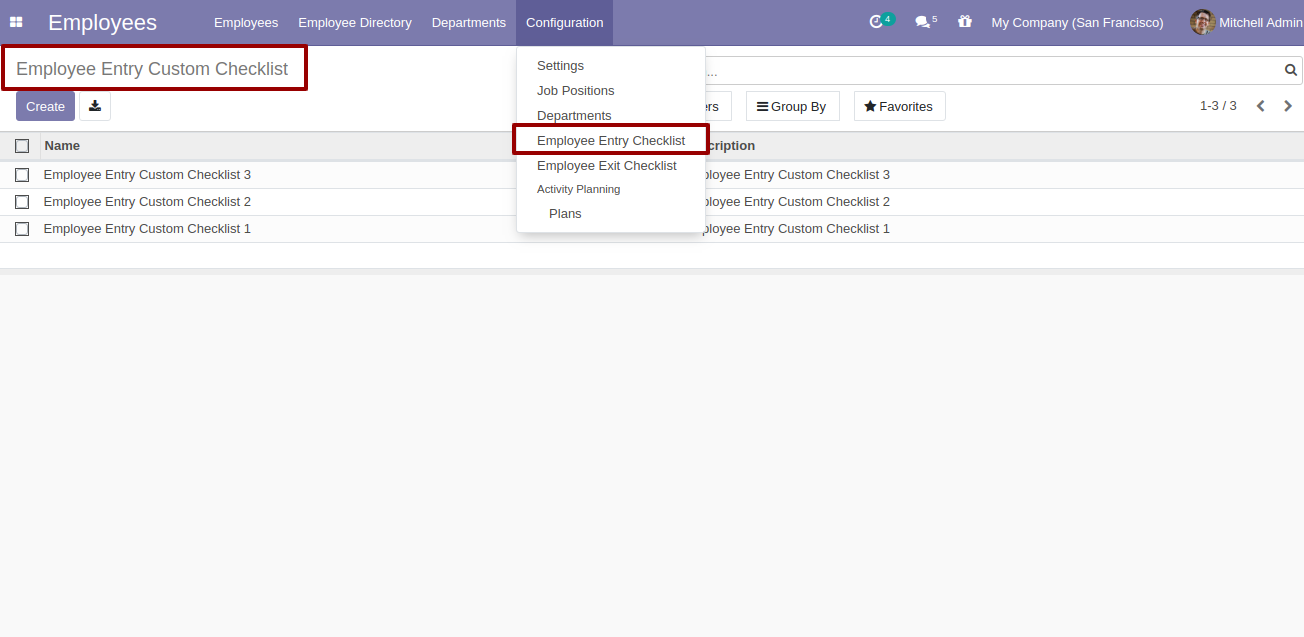
Task: Expand the Group By dropdown
Action: point(792,106)
